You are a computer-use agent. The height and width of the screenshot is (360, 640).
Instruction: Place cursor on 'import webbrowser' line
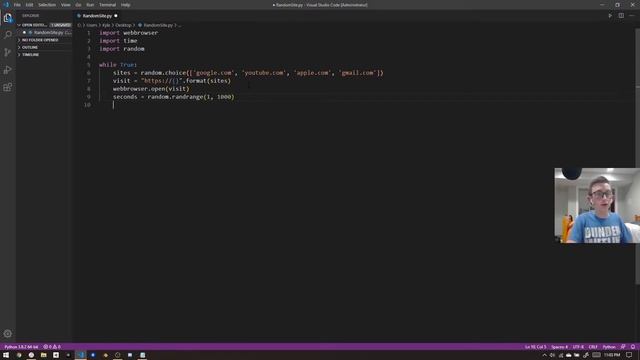129,33
